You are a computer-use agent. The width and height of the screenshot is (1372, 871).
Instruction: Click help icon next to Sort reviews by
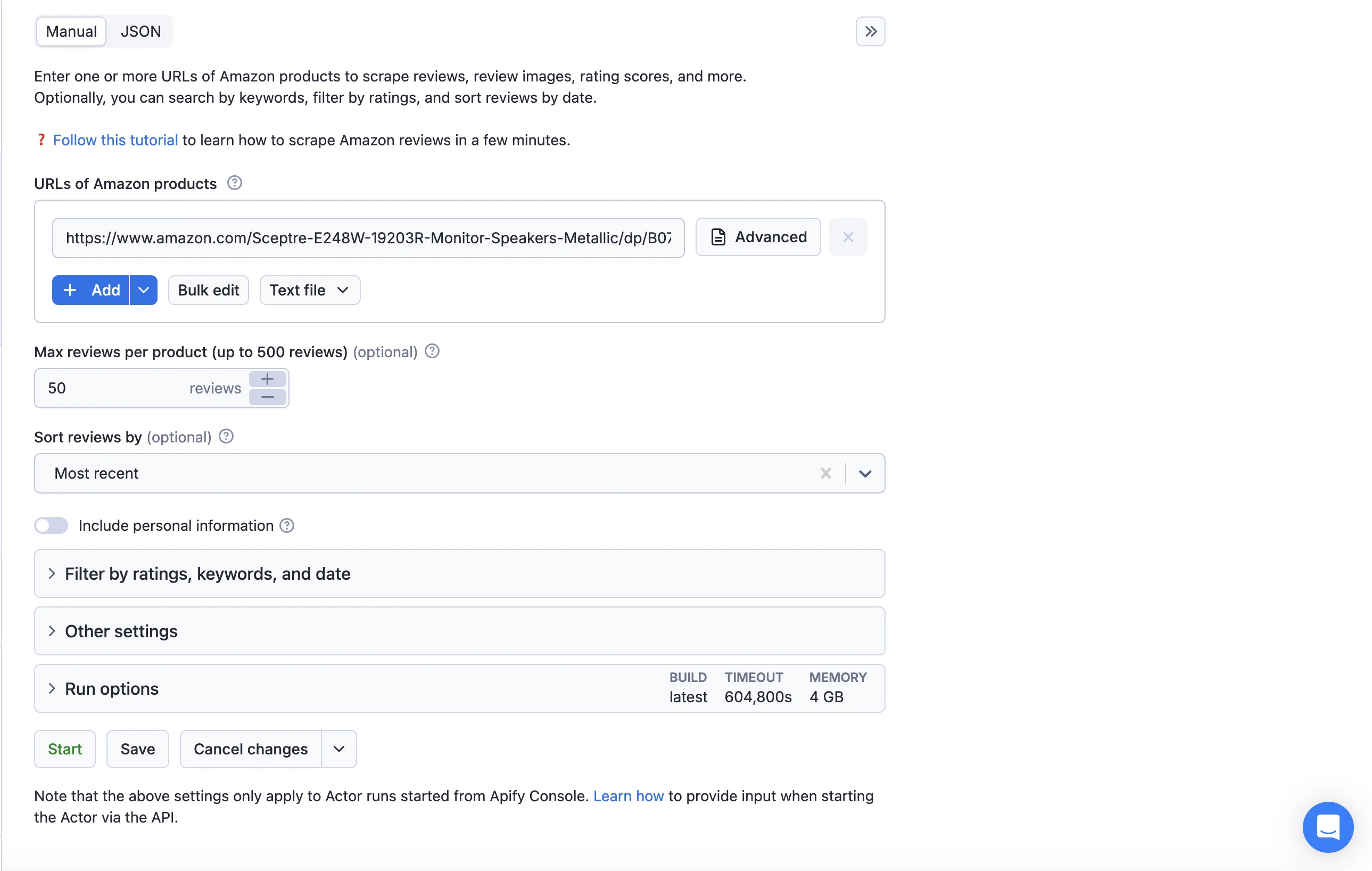pos(226,437)
